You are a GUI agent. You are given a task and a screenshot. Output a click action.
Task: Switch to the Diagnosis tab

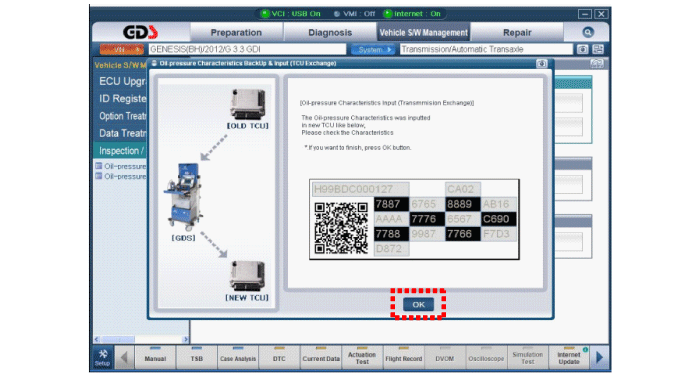tap(330, 33)
